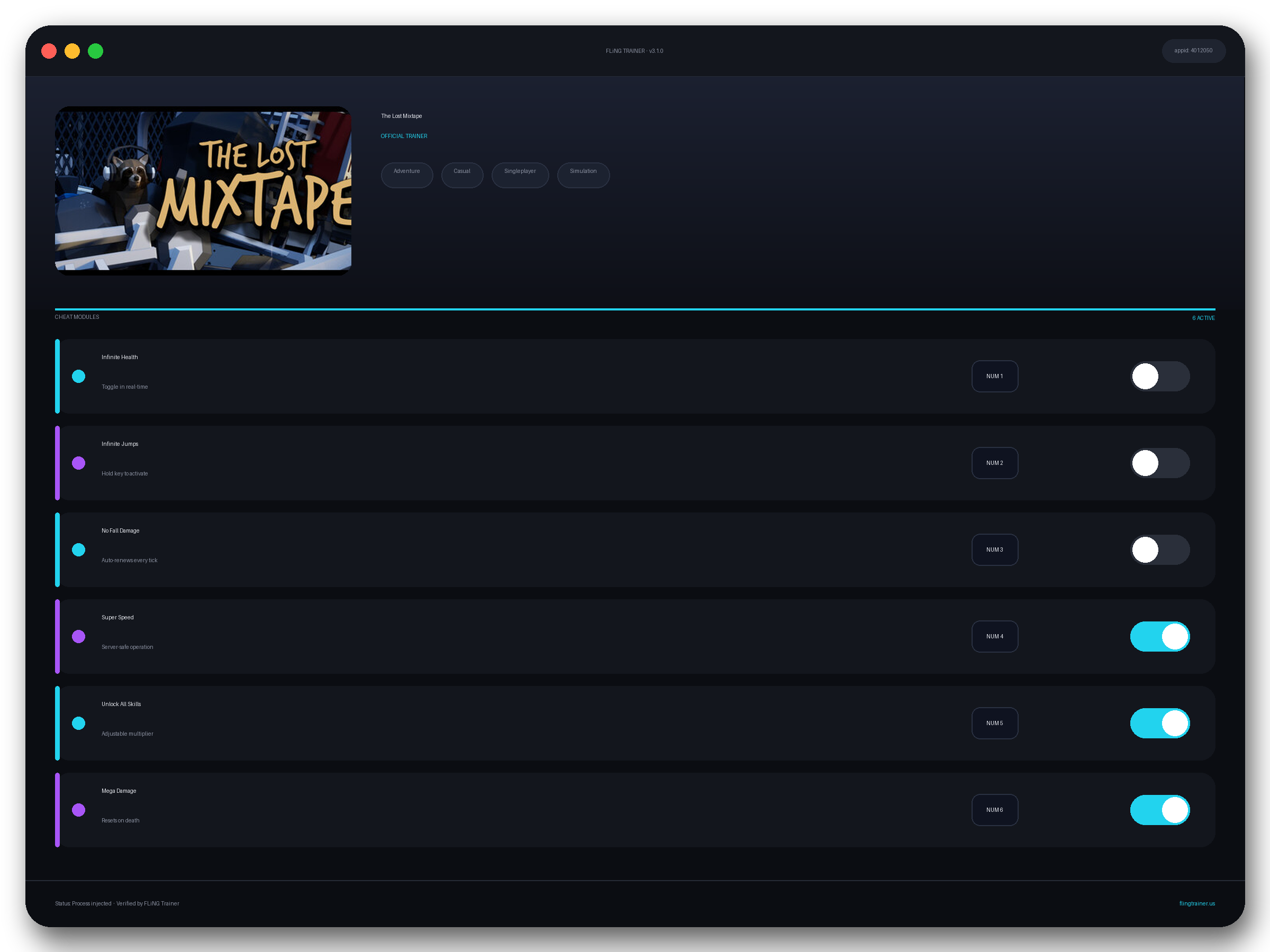
Task: Click the CHEAT MODULES heading
Action: (77, 317)
